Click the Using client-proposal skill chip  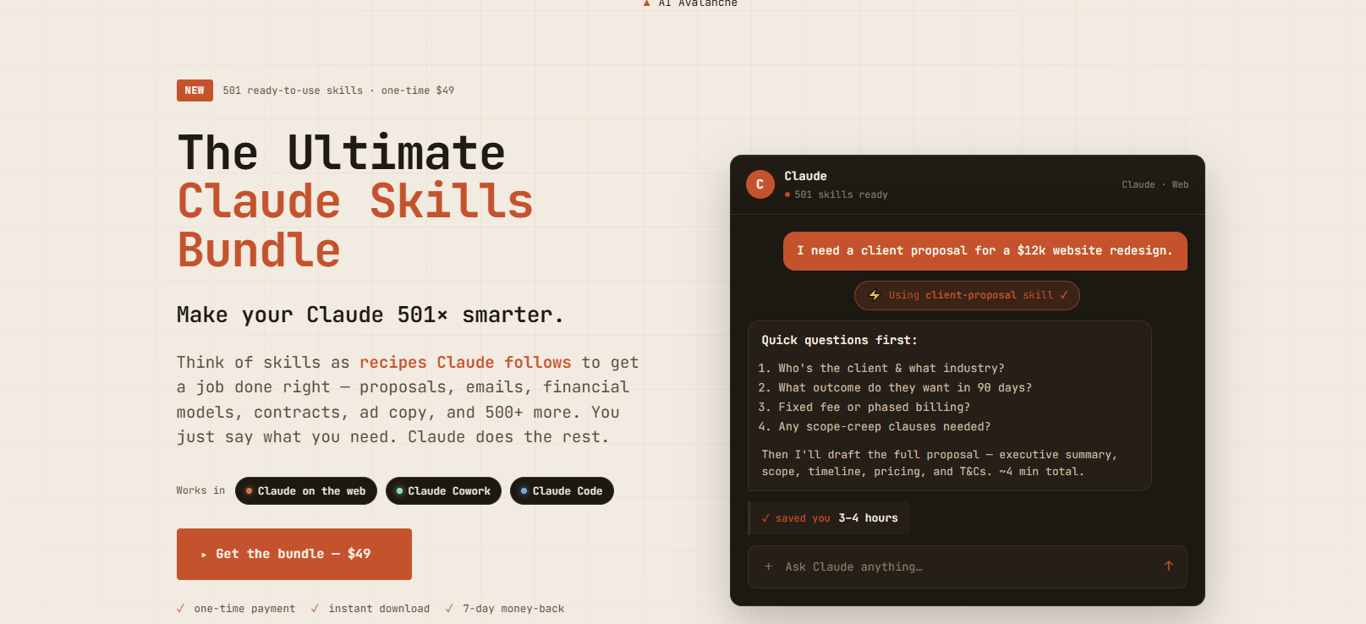pyautogui.click(x=967, y=295)
